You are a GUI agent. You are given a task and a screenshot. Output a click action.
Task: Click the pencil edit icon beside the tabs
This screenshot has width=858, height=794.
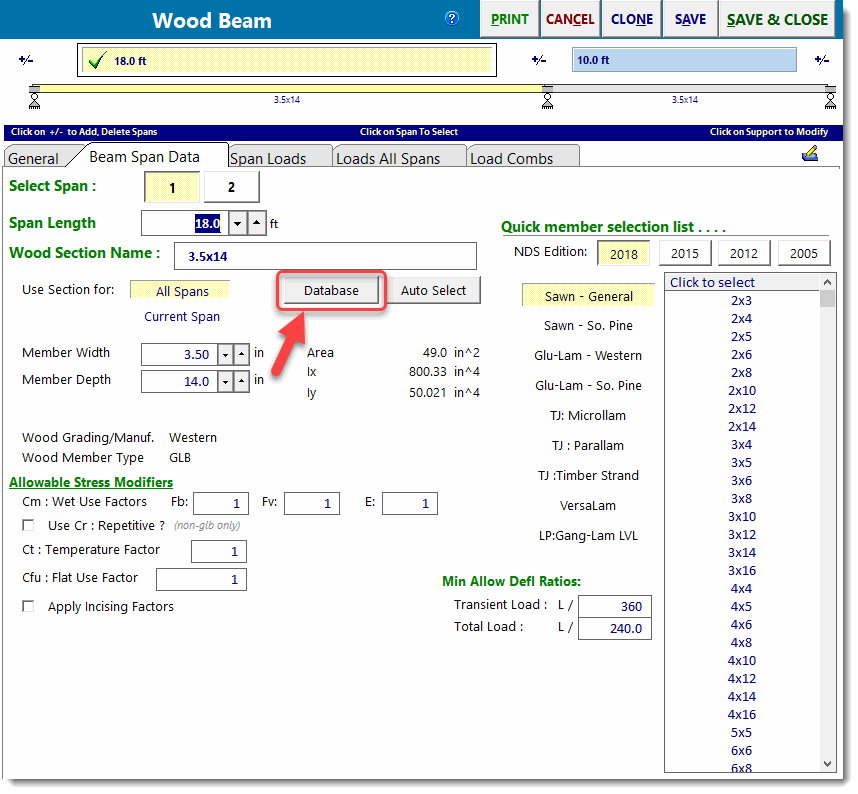tap(811, 152)
